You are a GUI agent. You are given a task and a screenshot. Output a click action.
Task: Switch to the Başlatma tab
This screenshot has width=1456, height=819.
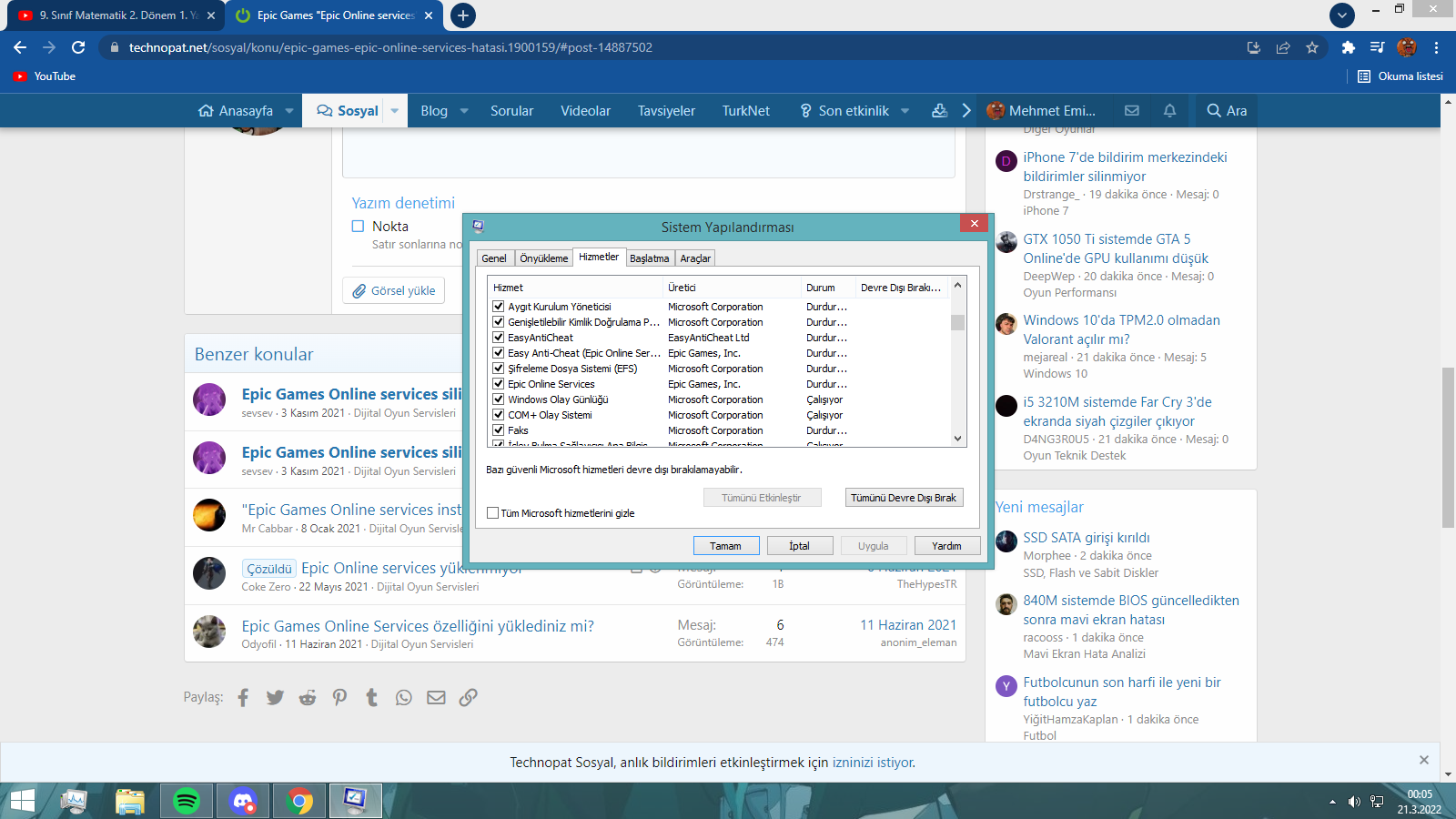650,258
